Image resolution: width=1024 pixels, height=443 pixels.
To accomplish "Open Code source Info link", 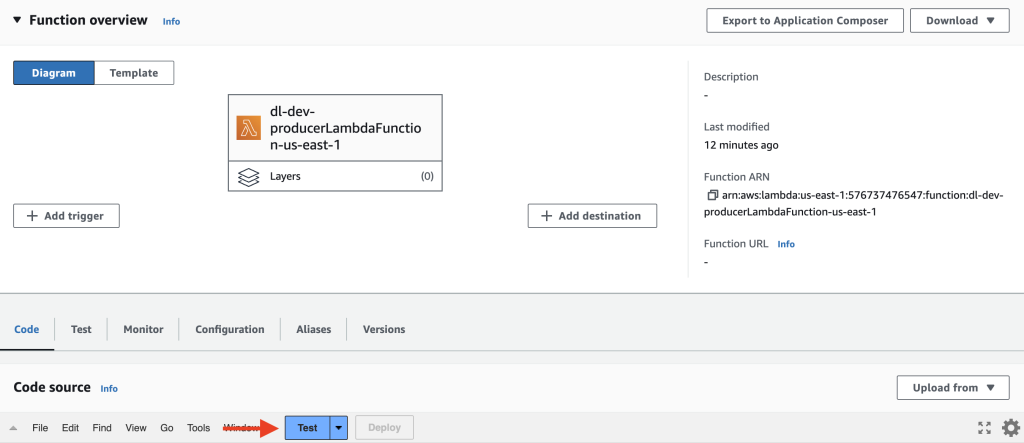I will [x=109, y=389].
